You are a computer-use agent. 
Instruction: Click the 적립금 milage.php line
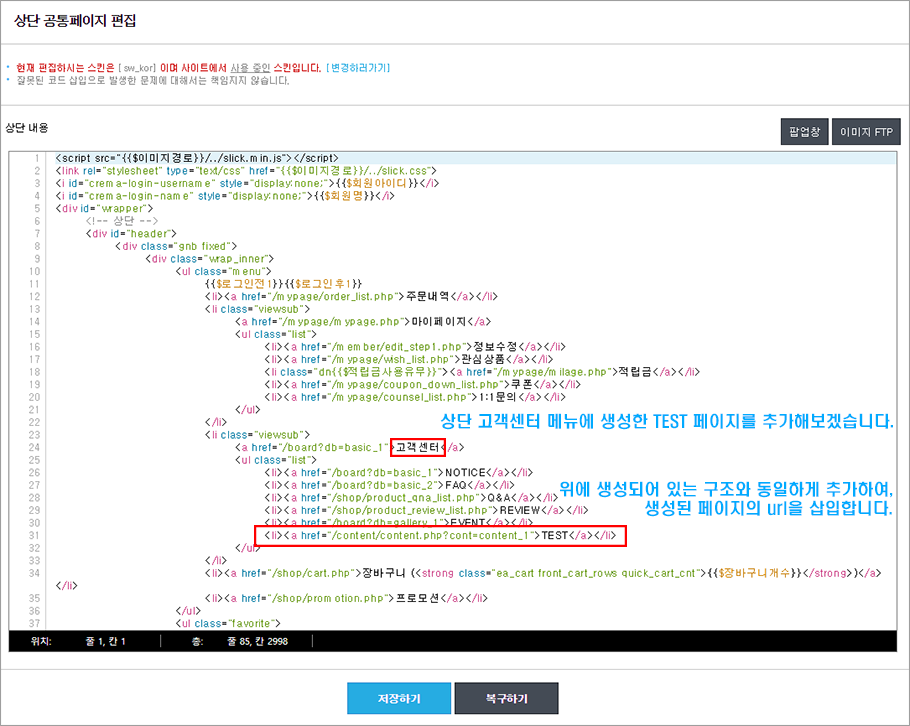click(482, 372)
